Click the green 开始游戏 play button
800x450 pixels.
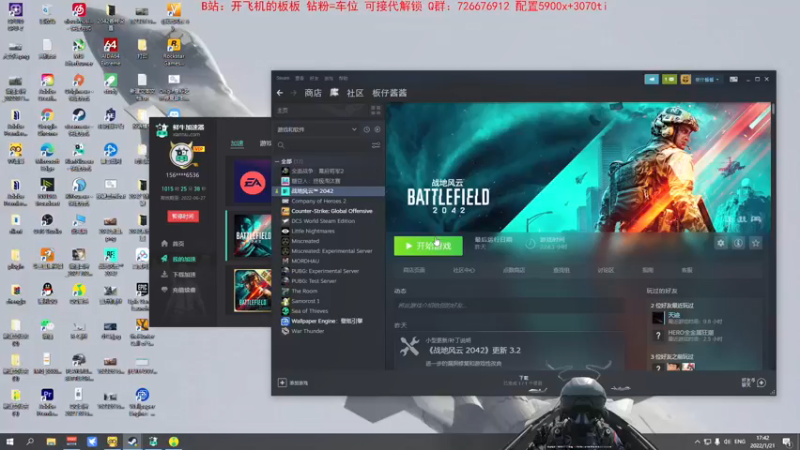pyautogui.click(x=428, y=246)
